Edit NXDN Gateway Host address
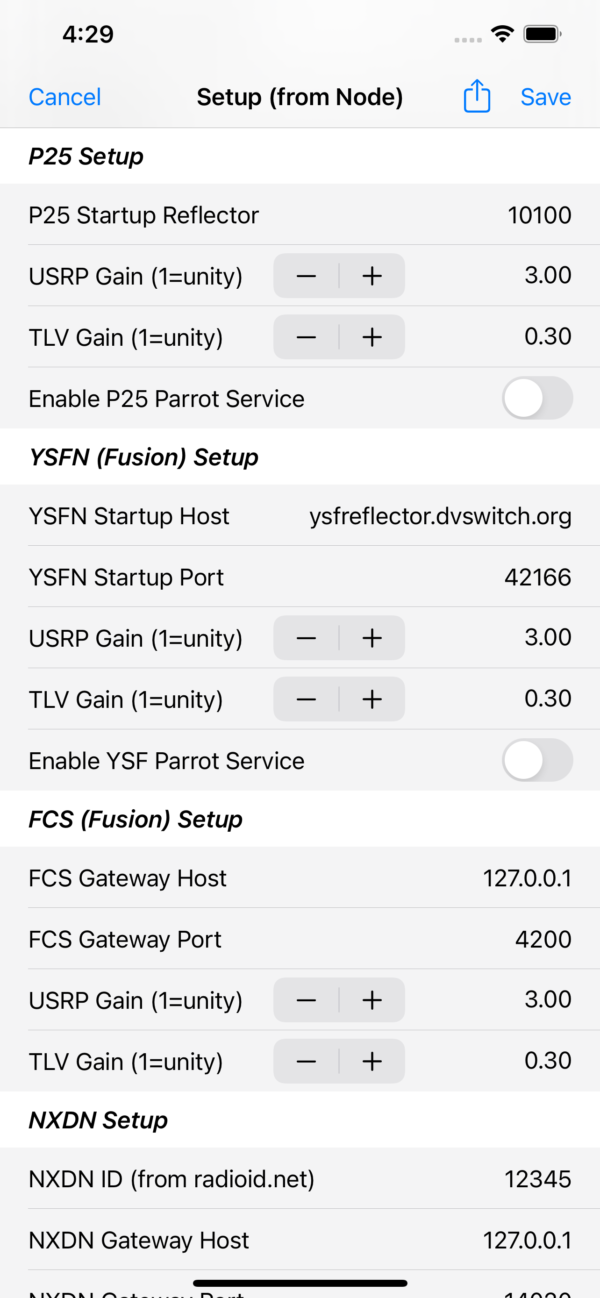 527,1241
